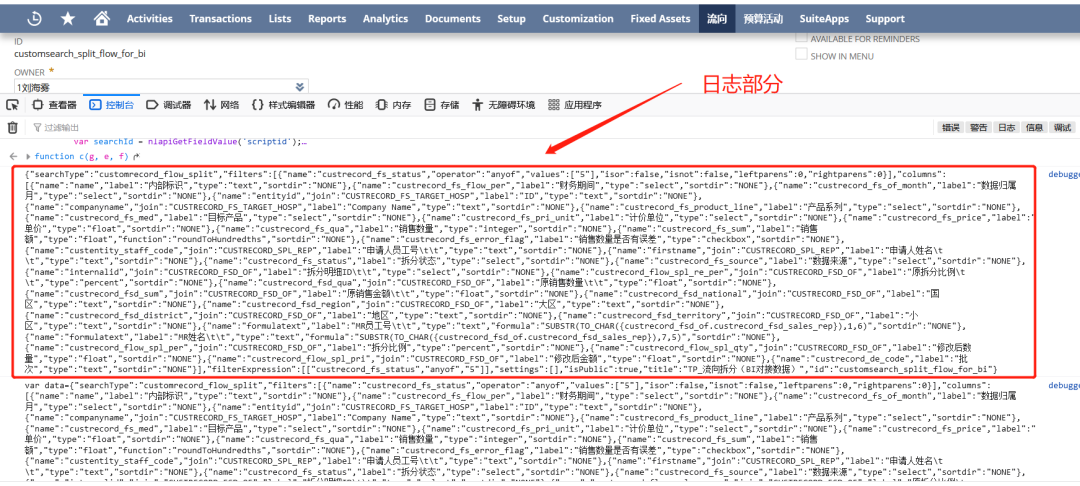
Task: Toggle Show in Menu checkbox
Action: 802,54
